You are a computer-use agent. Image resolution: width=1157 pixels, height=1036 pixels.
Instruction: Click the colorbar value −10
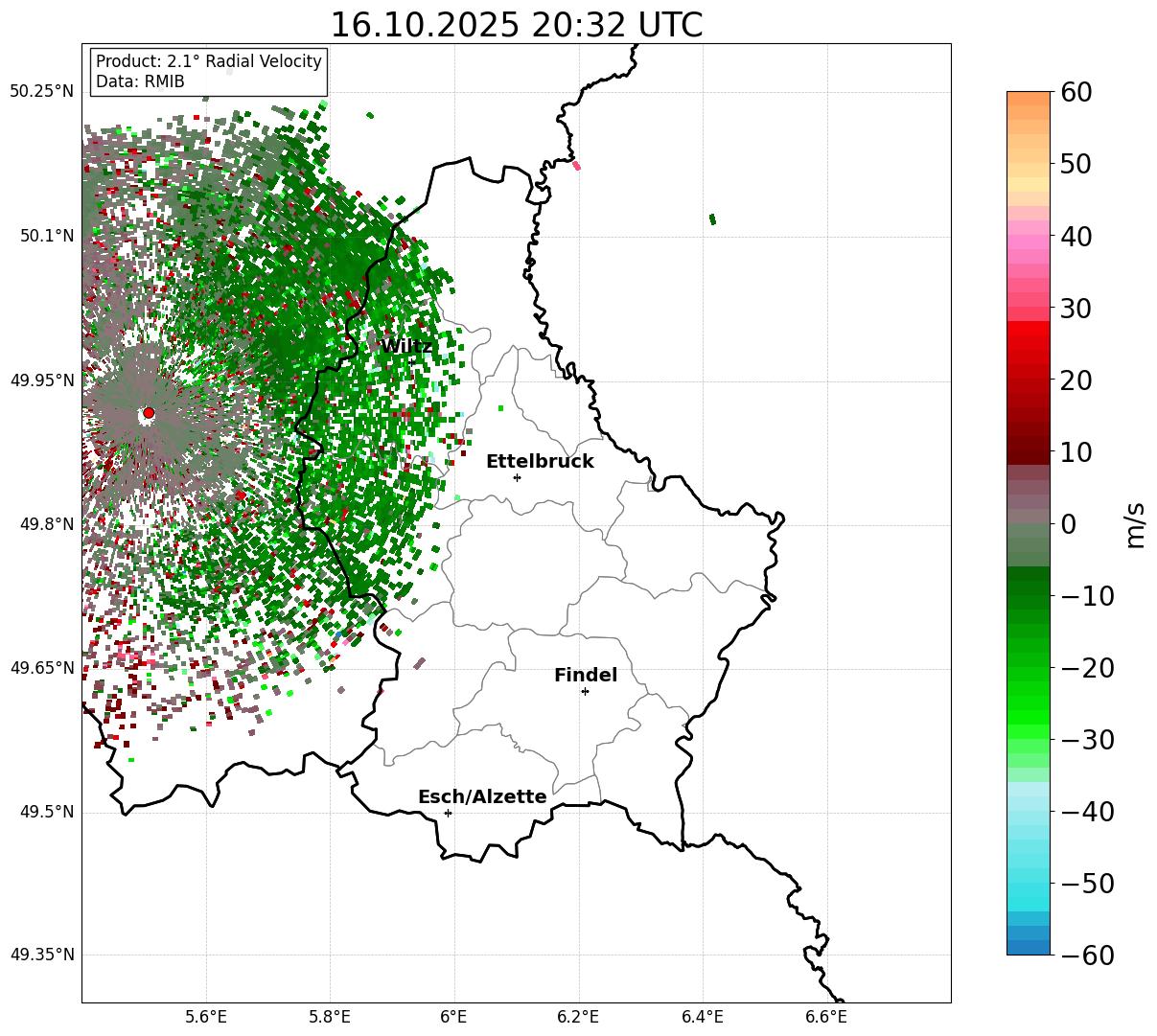(1087, 595)
